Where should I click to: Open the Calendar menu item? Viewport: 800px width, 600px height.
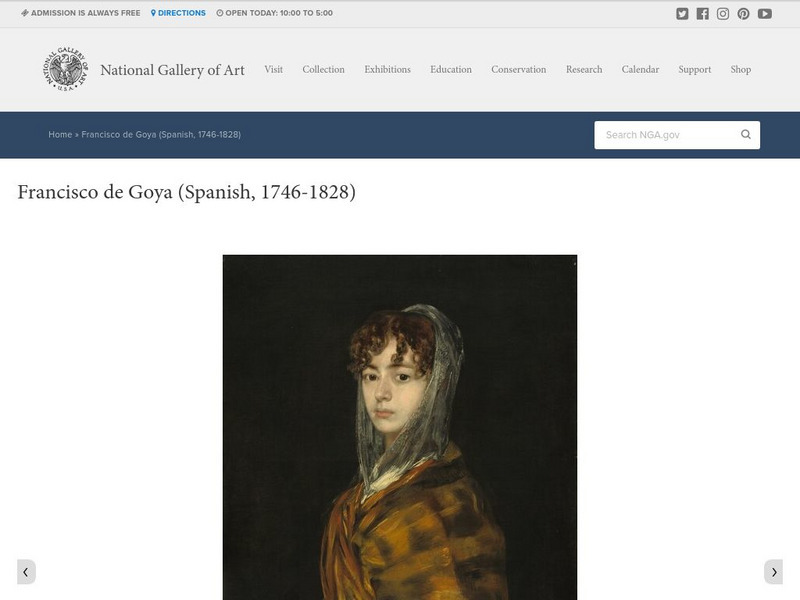(x=640, y=69)
